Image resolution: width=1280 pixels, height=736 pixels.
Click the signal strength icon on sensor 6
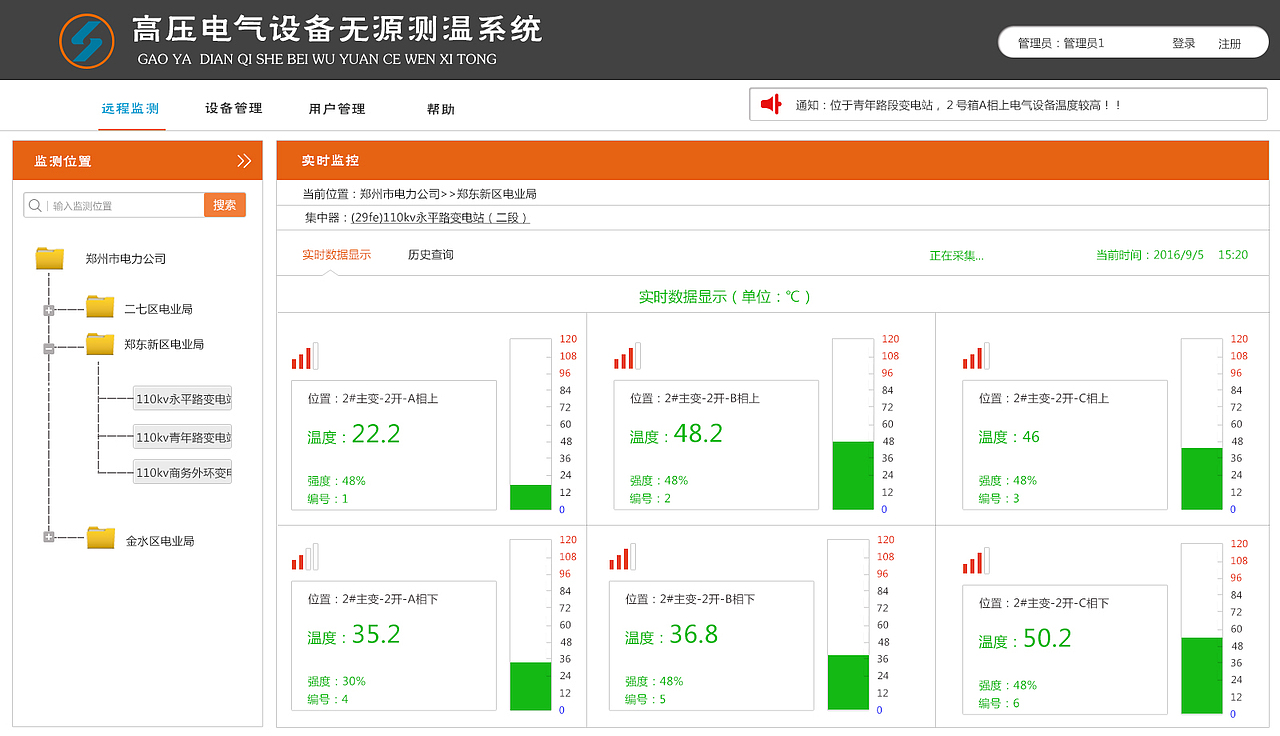975,561
